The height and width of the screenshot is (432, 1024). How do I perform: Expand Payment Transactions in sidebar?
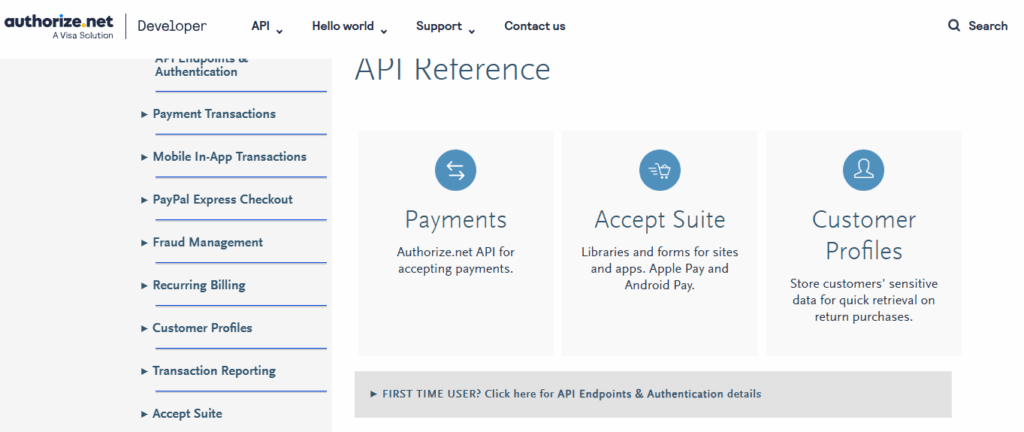pos(208,114)
